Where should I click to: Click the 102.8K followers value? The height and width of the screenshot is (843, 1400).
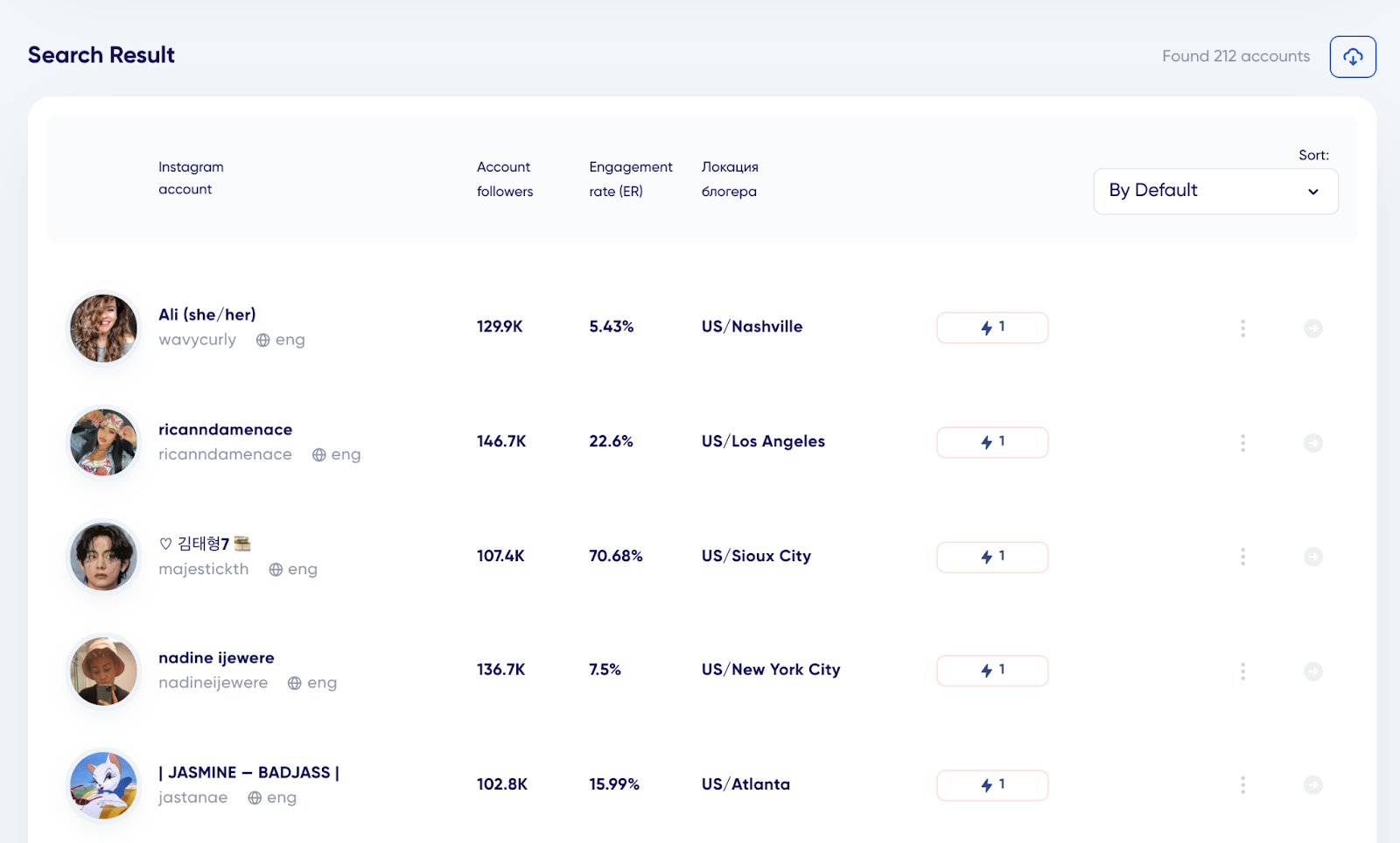point(502,784)
